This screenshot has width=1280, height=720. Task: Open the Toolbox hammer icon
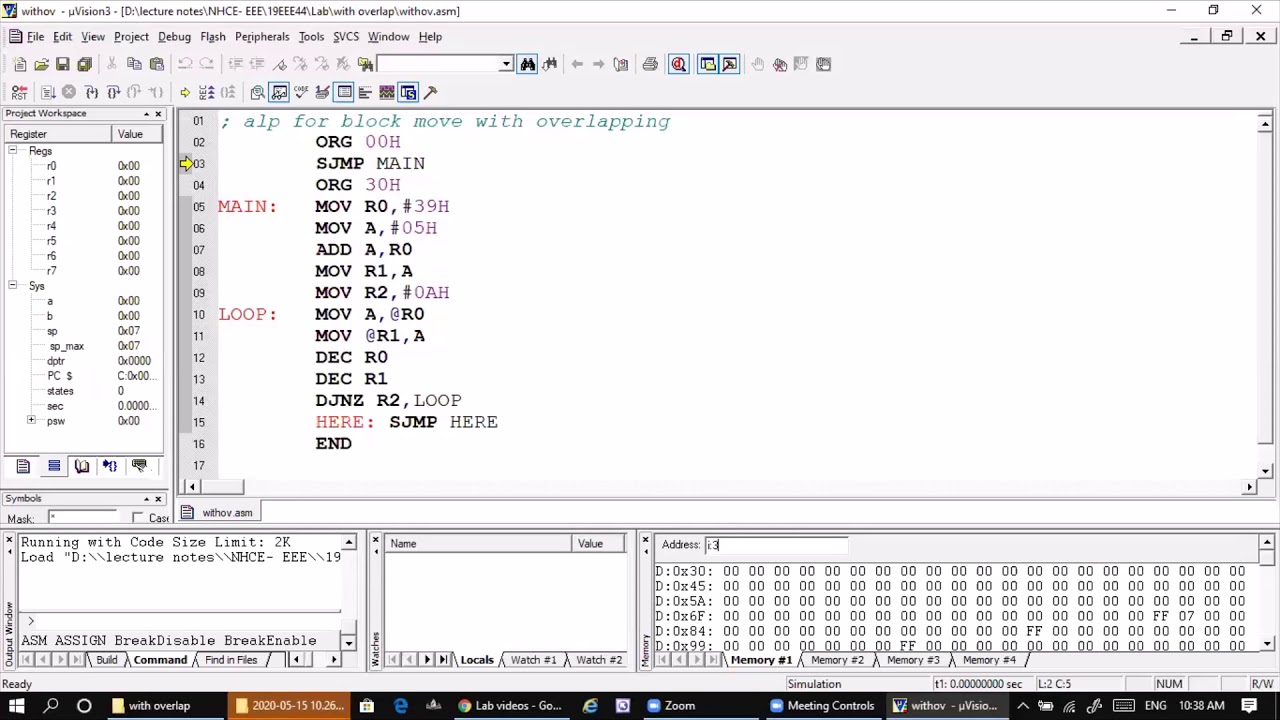pos(431,93)
